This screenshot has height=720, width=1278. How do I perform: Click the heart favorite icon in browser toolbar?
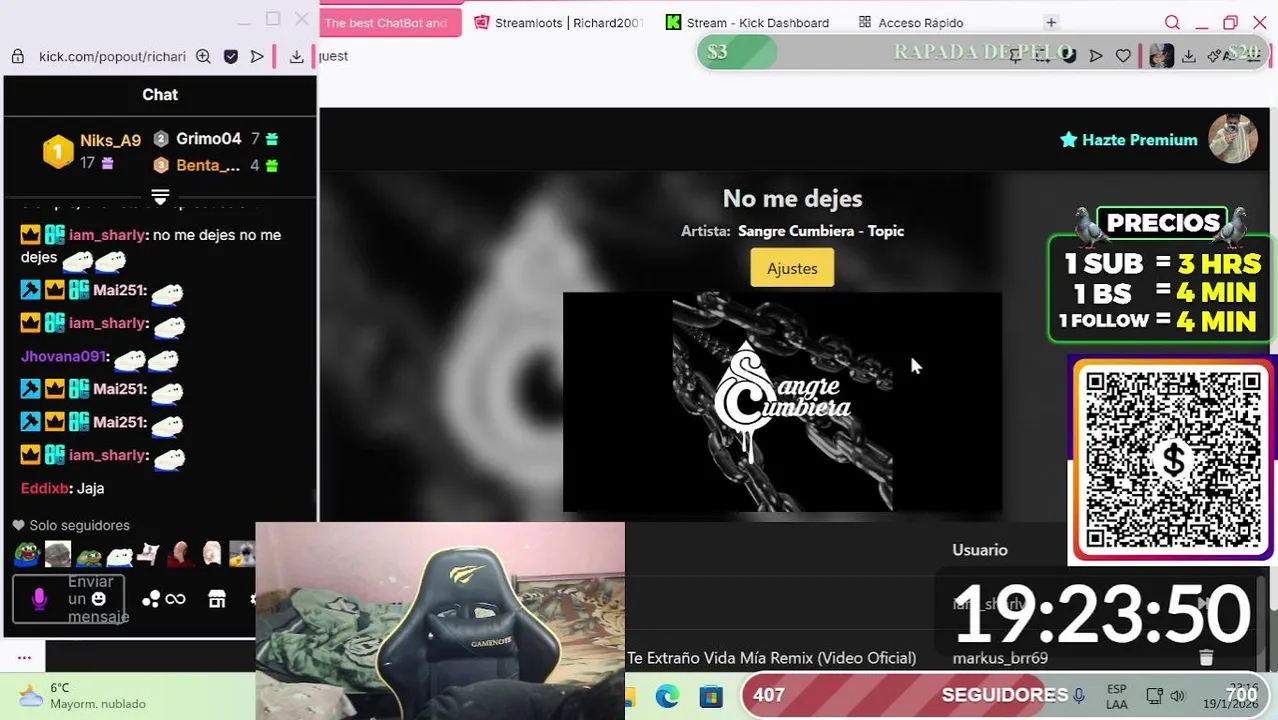tap(1123, 56)
